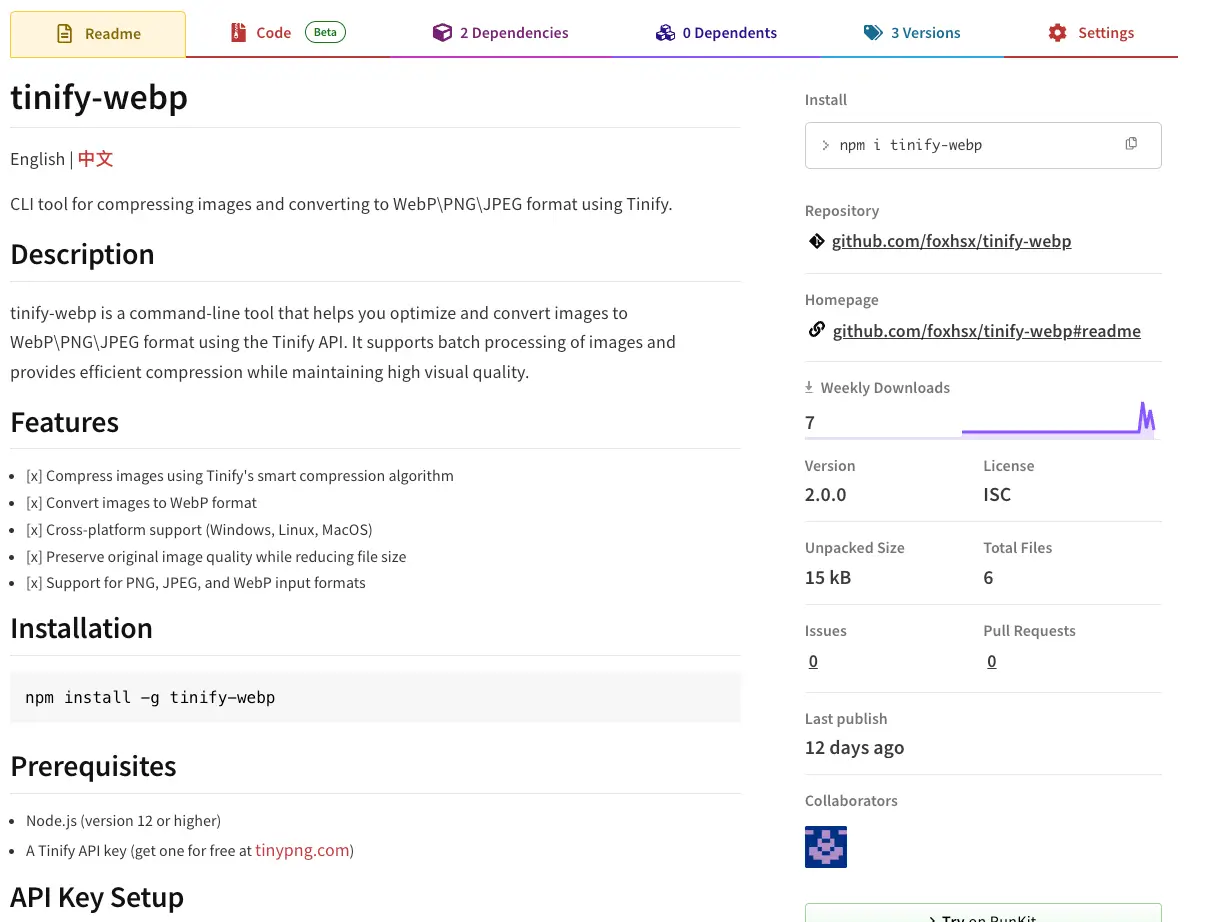Viewport: 1232px width, 922px height.
Task: Click the Dependencies box icon
Action: coord(442,33)
